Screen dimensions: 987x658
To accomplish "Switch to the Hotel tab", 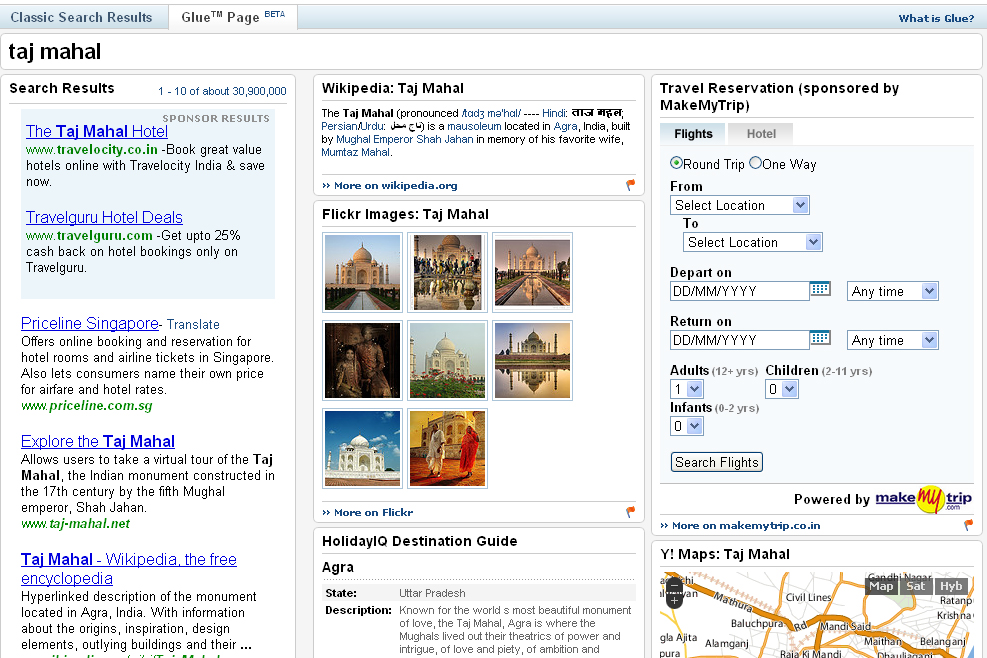I will (761, 133).
